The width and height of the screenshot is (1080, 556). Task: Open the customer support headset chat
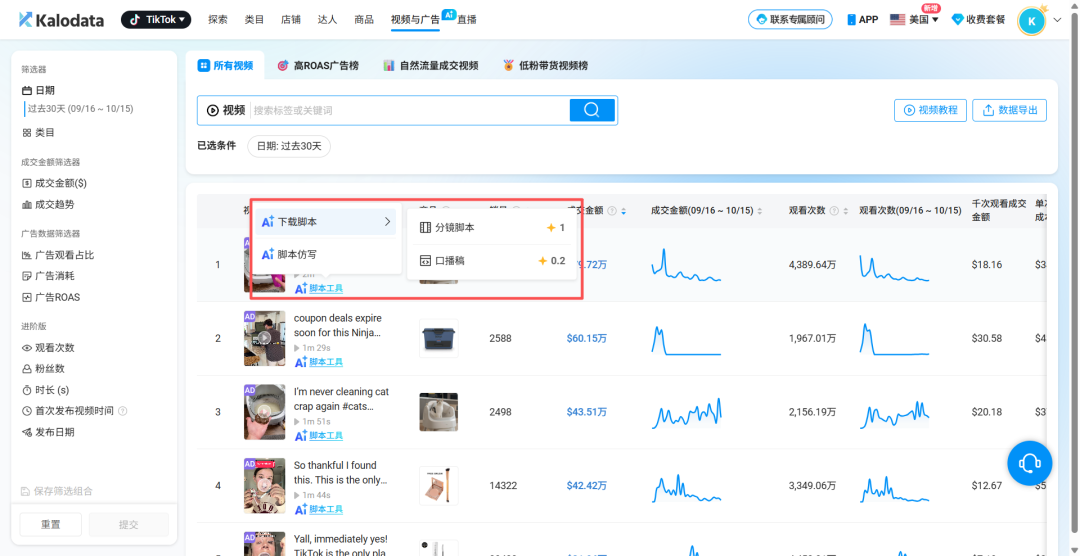coord(1030,463)
